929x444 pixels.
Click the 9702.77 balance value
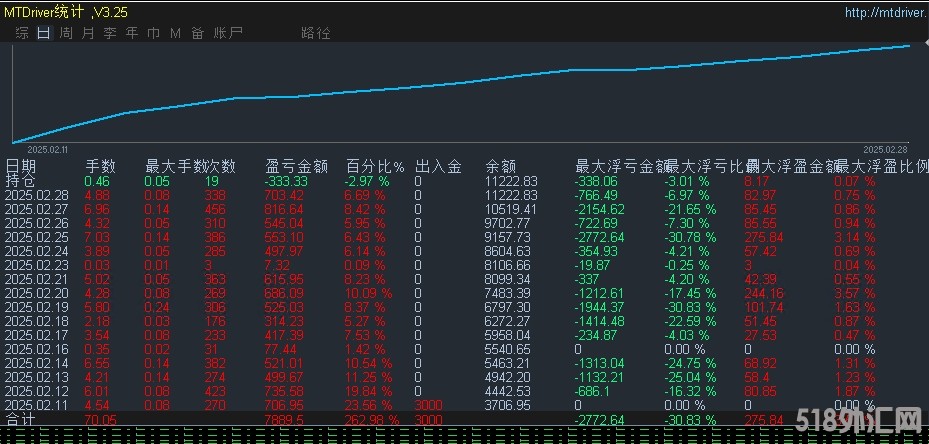click(508, 223)
